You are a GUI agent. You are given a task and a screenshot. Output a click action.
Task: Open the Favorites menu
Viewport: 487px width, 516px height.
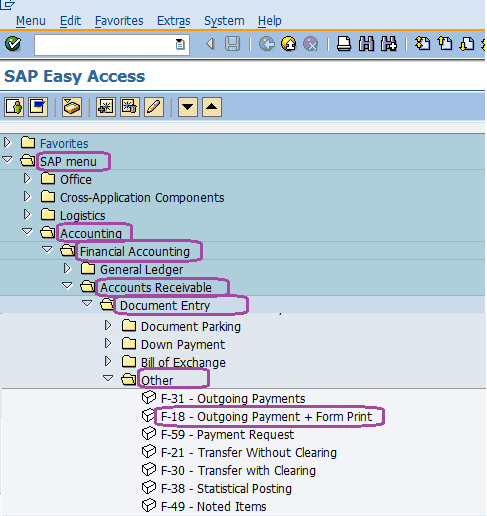[119, 21]
